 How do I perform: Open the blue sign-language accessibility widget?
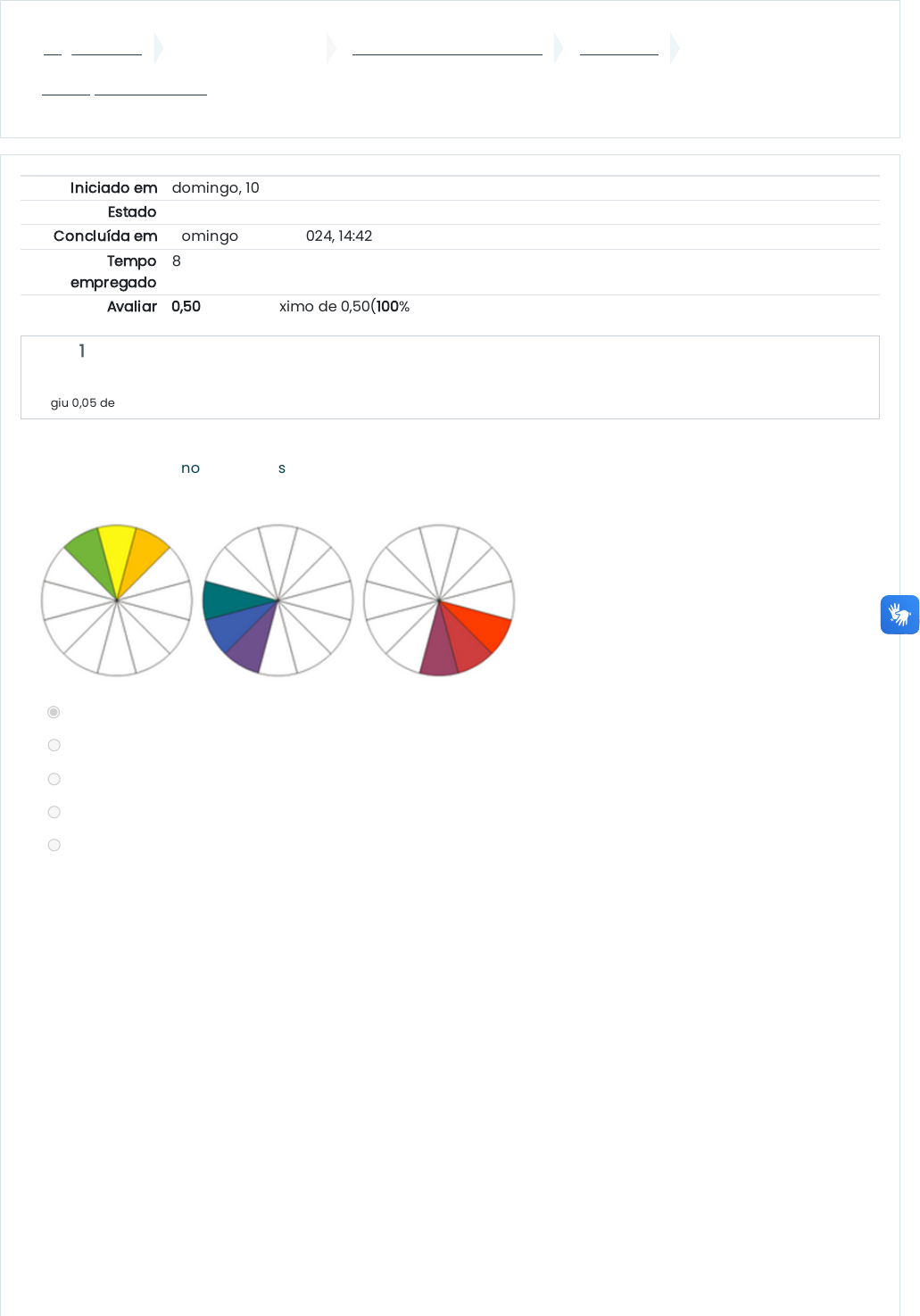click(899, 615)
